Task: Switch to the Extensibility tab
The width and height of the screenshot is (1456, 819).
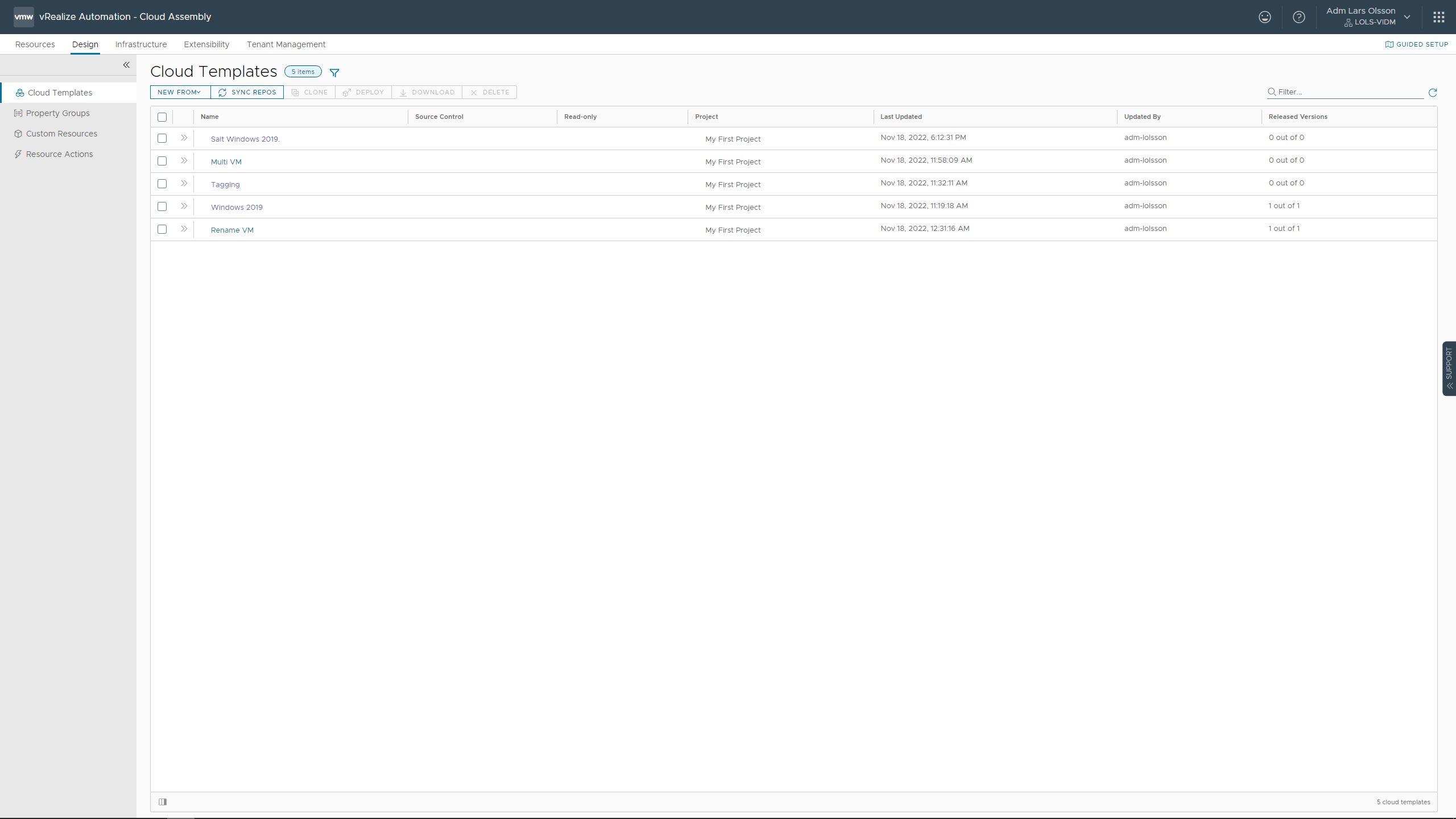Action: [206, 44]
